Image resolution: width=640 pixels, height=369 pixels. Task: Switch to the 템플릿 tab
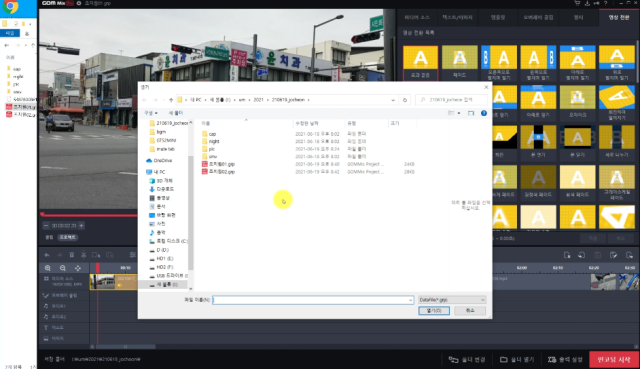click(x=498, y=18)
